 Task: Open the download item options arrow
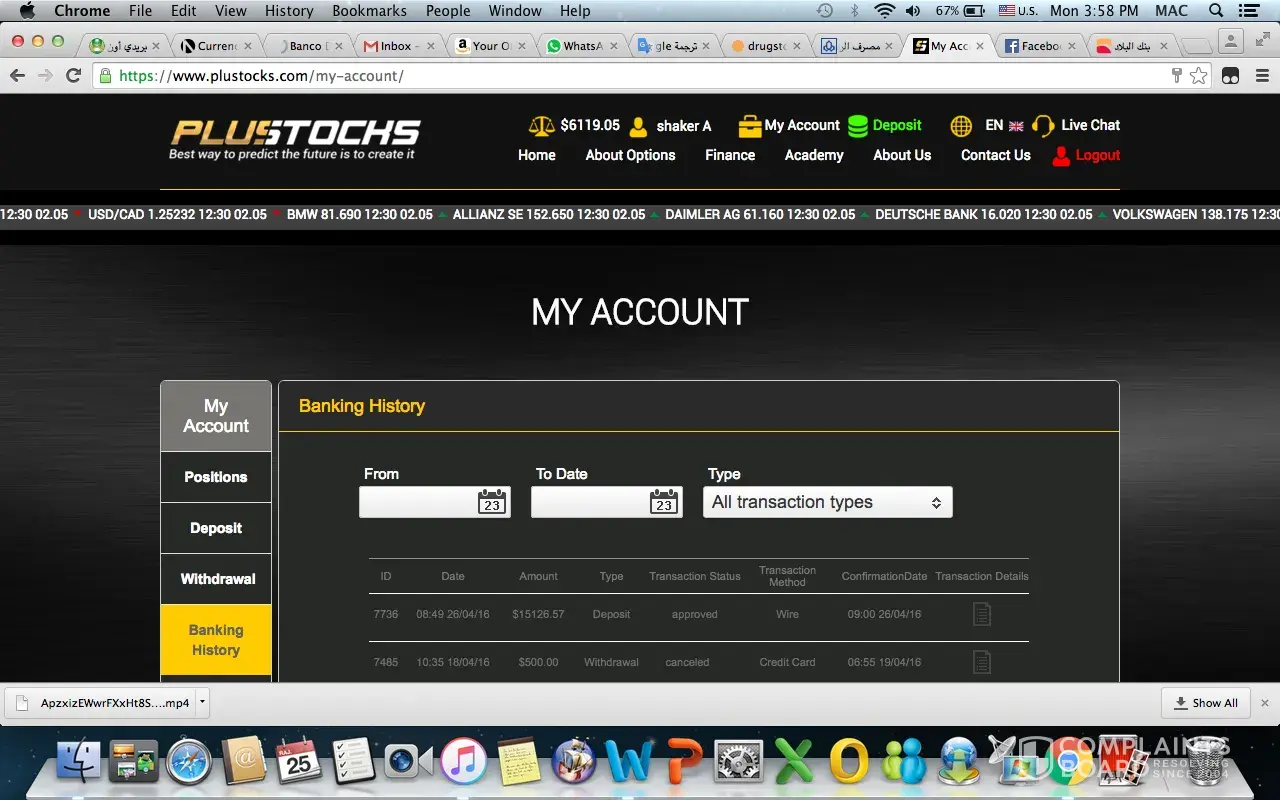pos(202,702)
